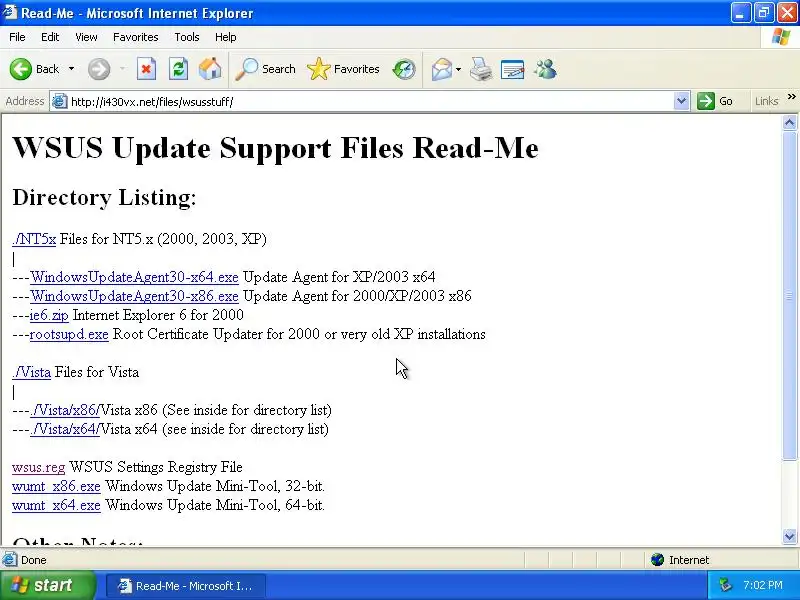Open the Messenger people icon
800x600 pixels.
click(545, 69)
